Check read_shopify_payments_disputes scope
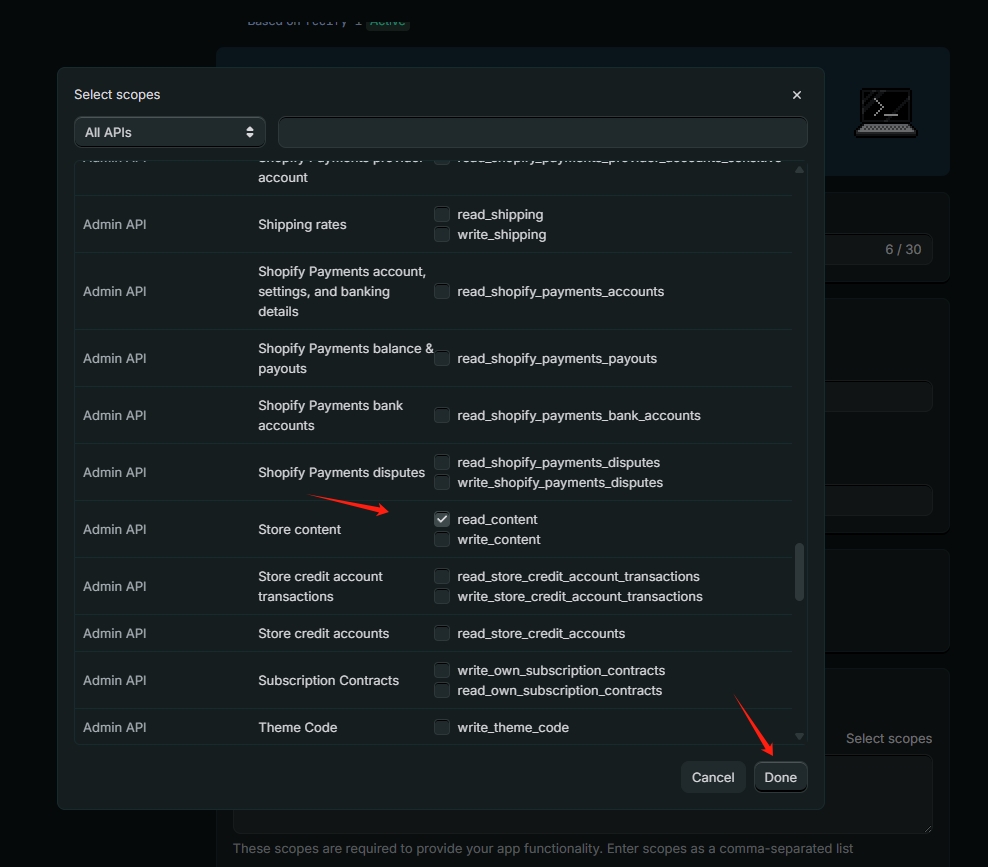 click(442, 462)
